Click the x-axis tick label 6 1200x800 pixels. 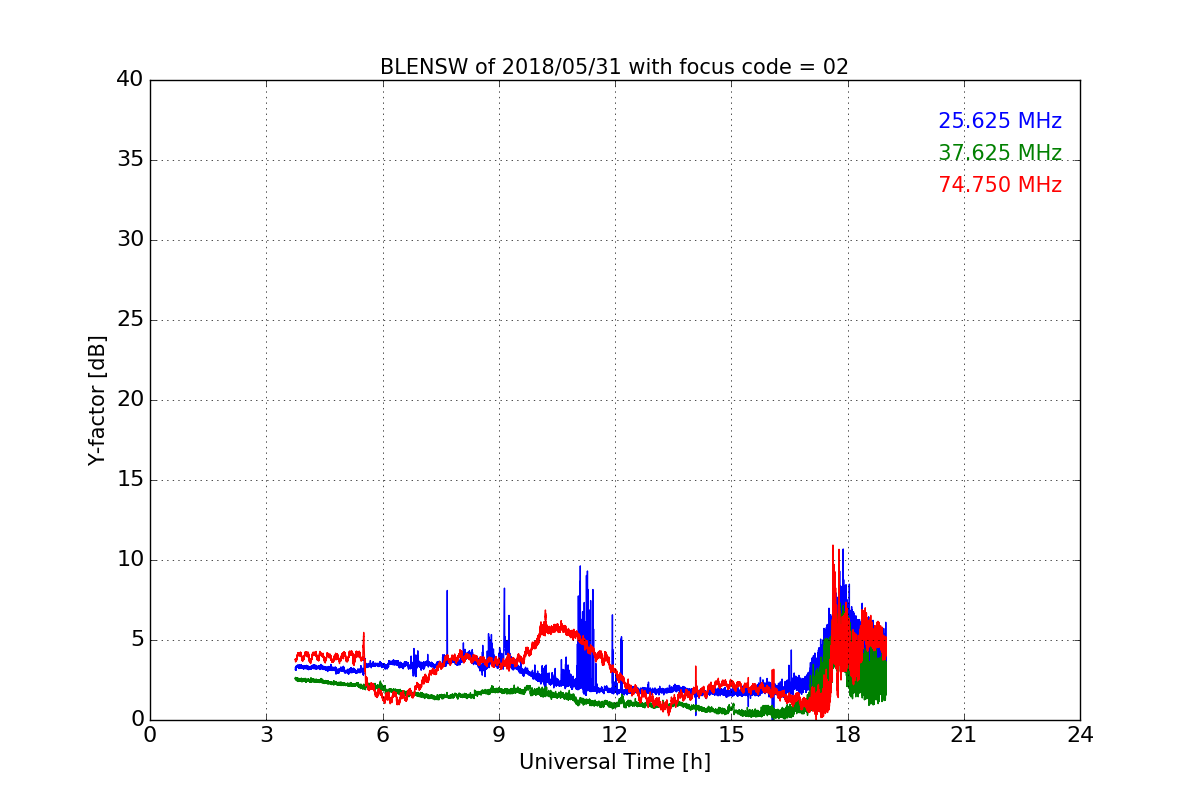(382, 735)
